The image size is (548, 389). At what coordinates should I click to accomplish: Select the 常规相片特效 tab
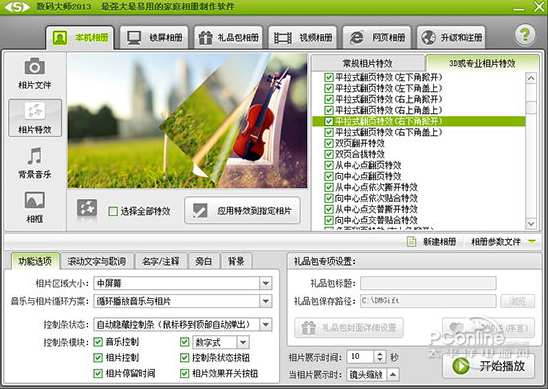368,63
